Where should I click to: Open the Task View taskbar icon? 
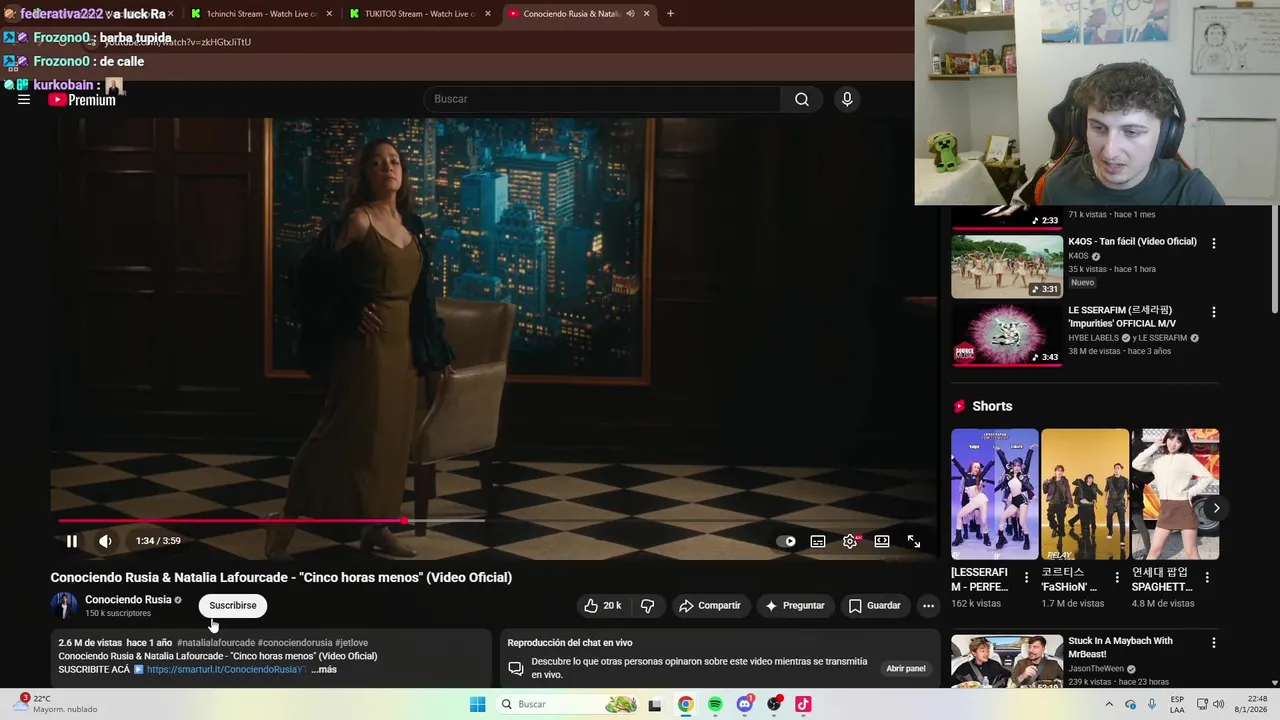655,704
